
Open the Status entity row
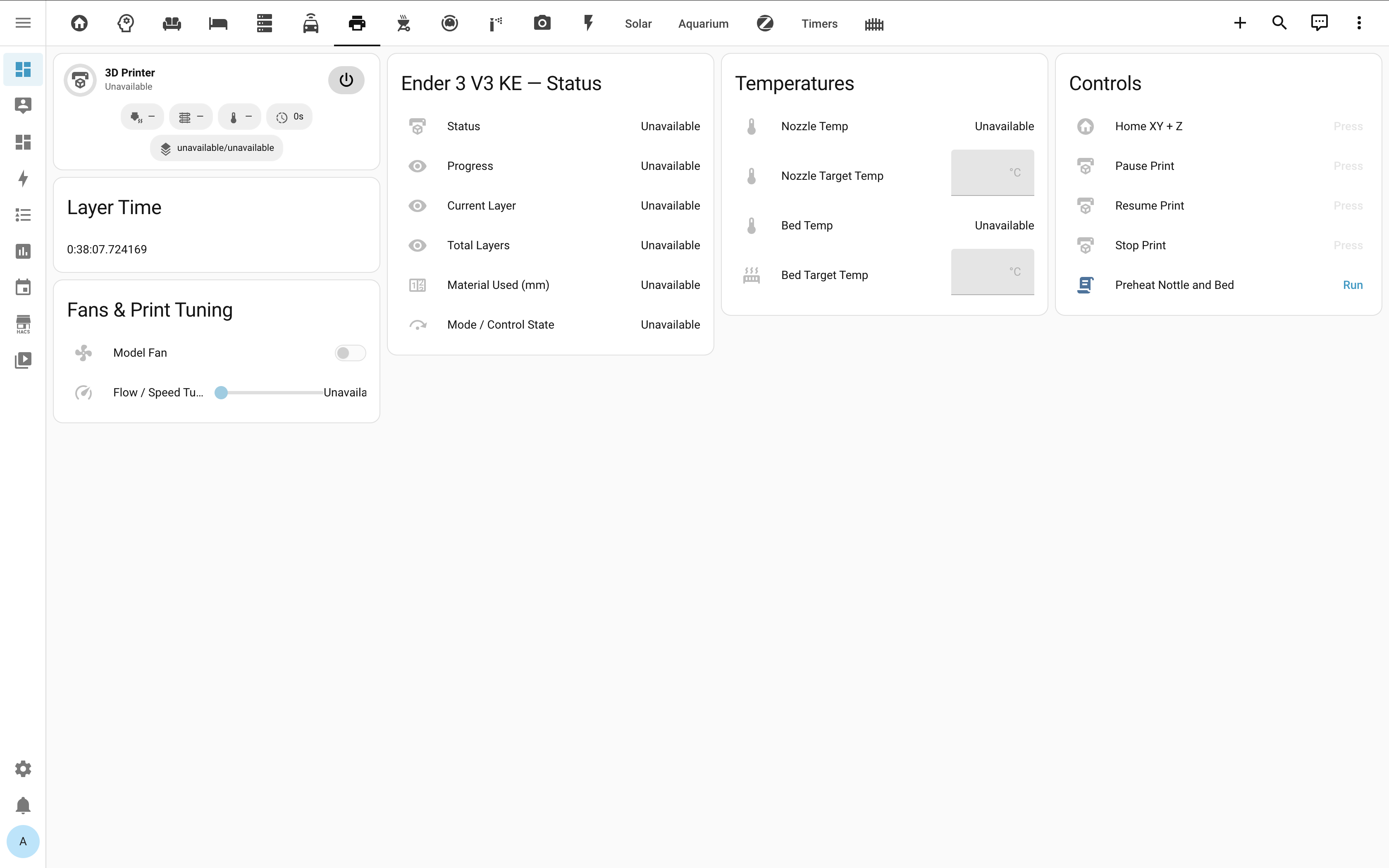pyautogui.click(x=551, y=126)
